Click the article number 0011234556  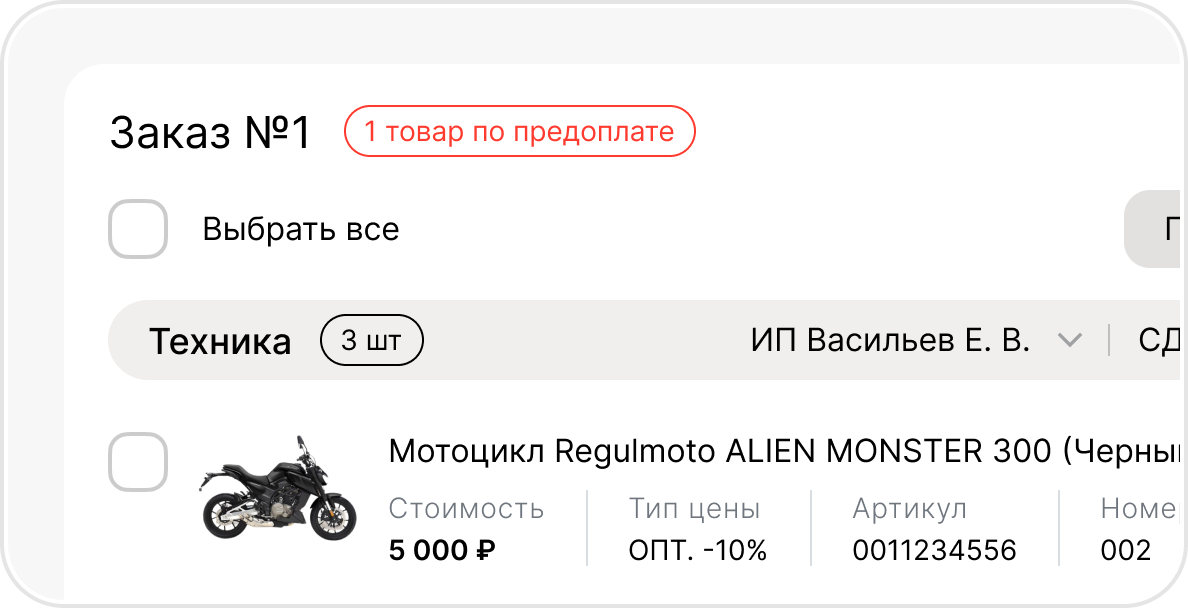tap(934, 549)
